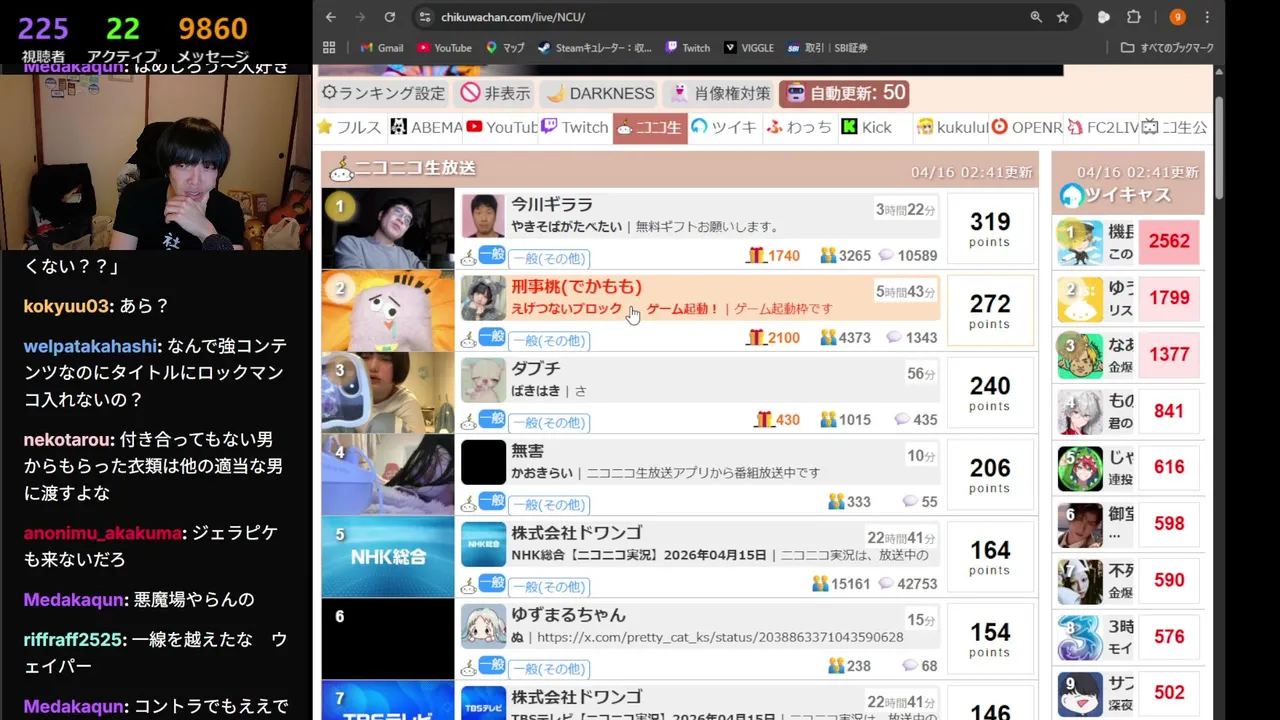1280x720 pixels.
Task: Open ツイキャス entry scoring 841
Action: pyautogui.click(x=1130, y=411)
